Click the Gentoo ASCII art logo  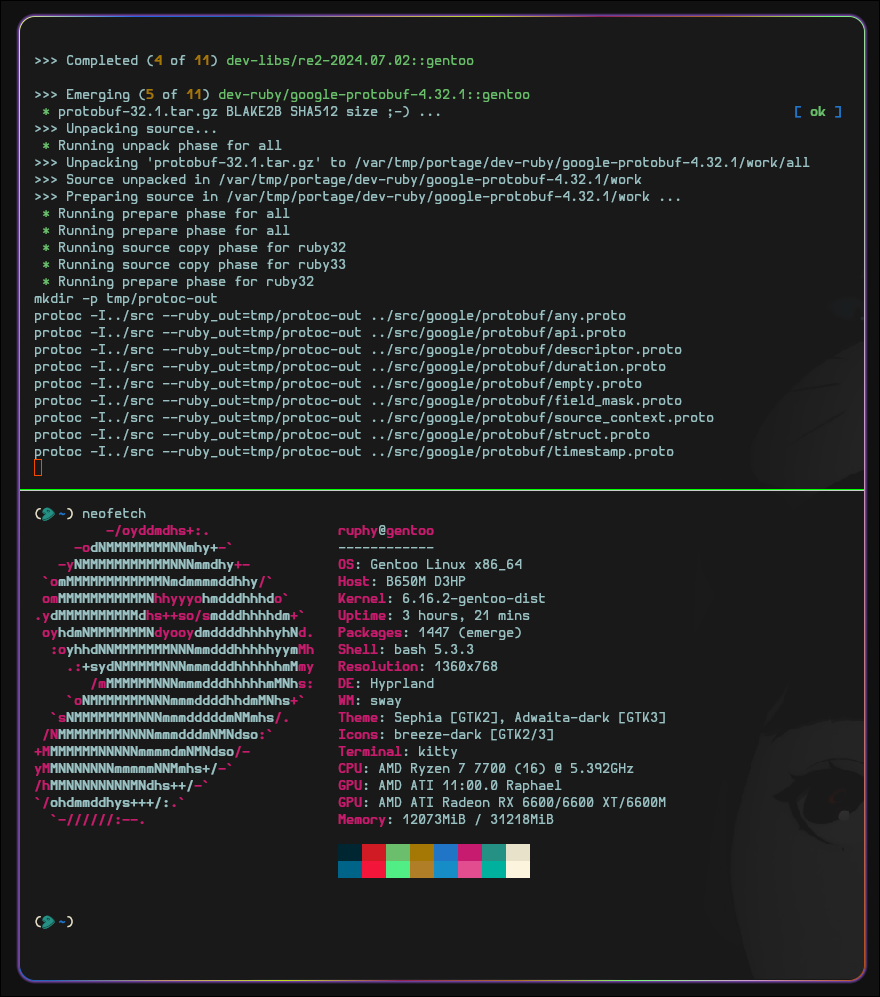coord(174,675)
